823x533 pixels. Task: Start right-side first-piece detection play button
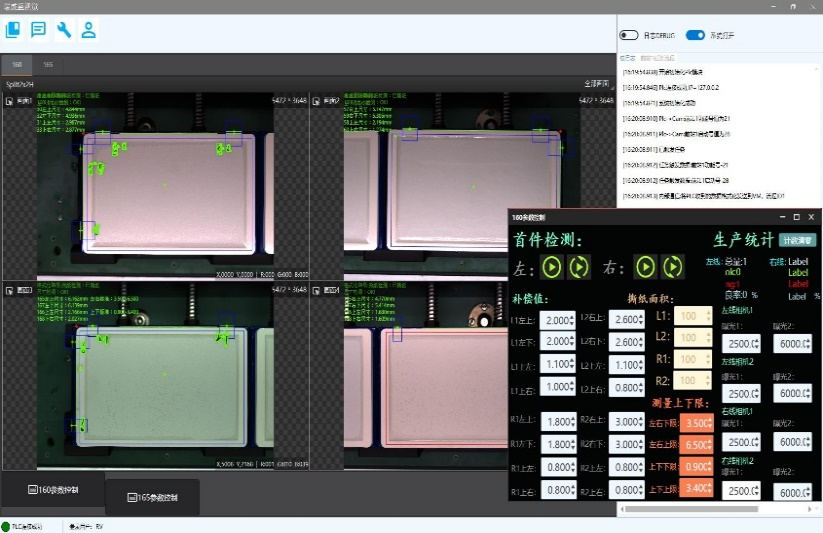(646, 267)
